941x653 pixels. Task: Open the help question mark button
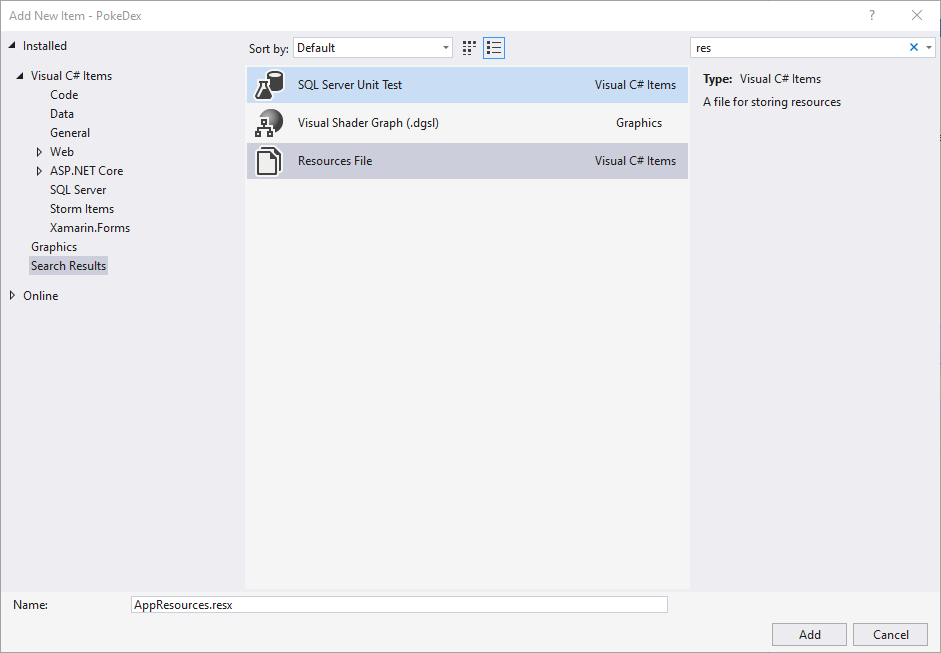(872, 15)
